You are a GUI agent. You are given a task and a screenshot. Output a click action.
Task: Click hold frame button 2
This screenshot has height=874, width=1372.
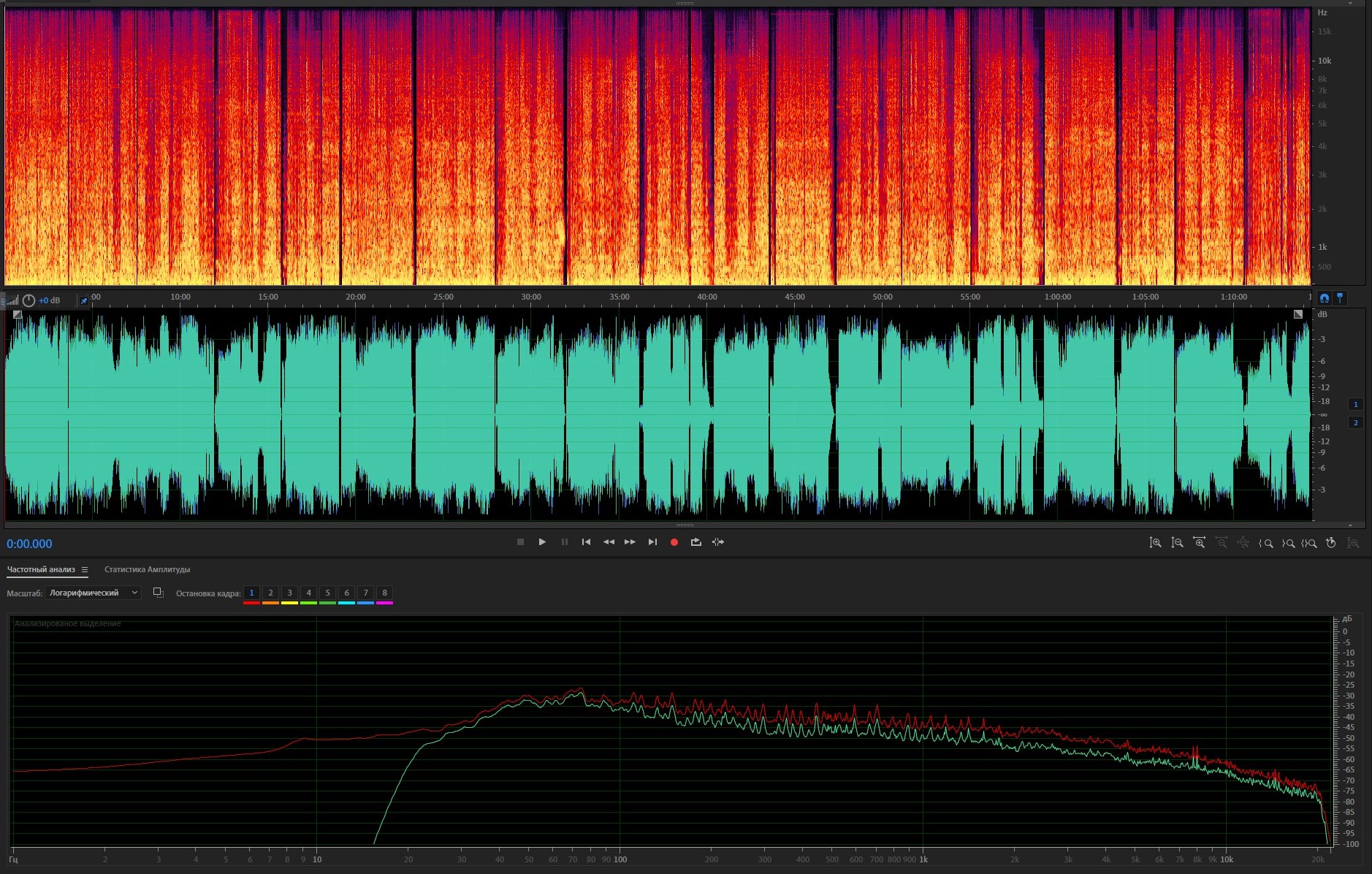click(270, 593)
